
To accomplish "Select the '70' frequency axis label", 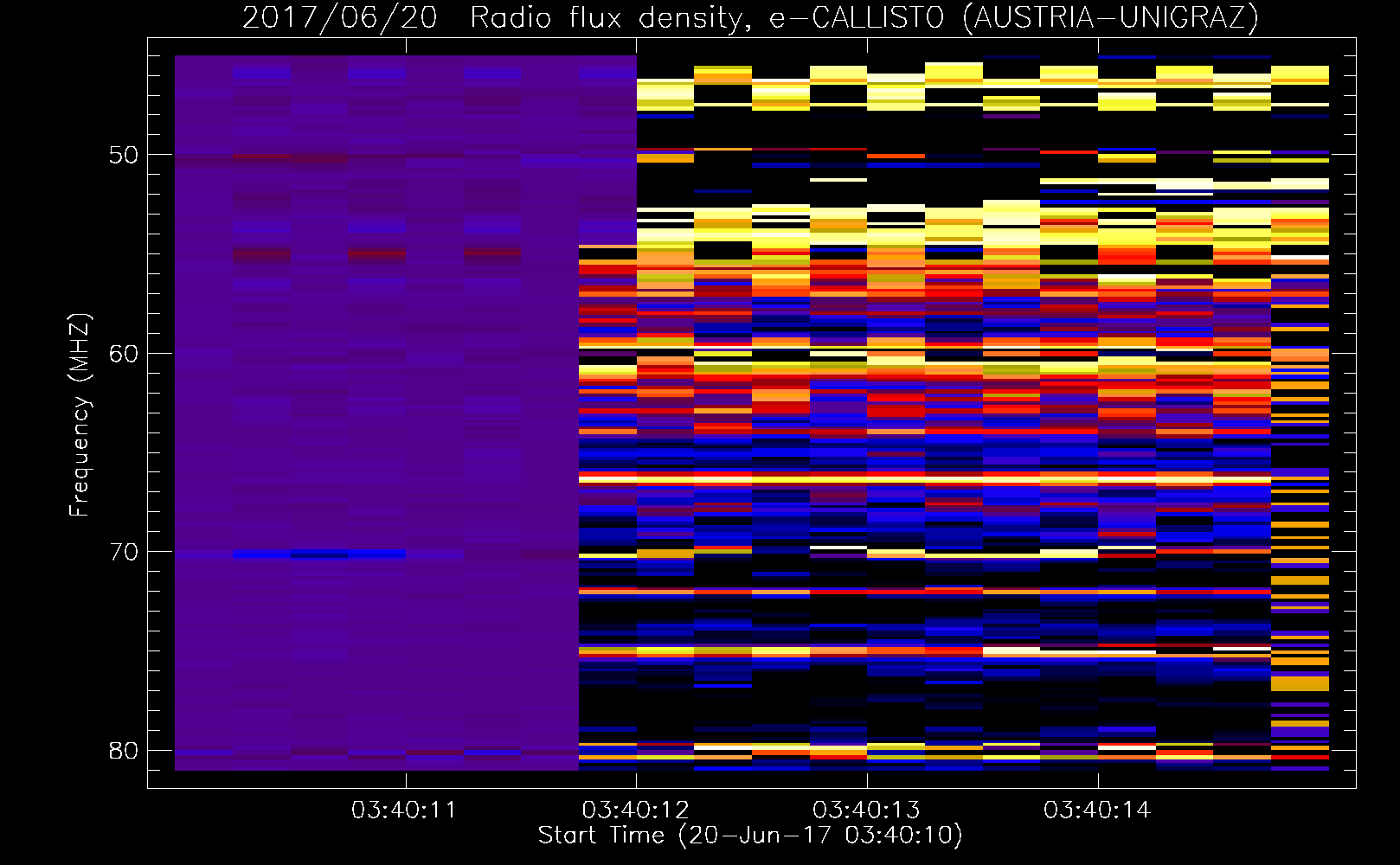I will 124,552.
